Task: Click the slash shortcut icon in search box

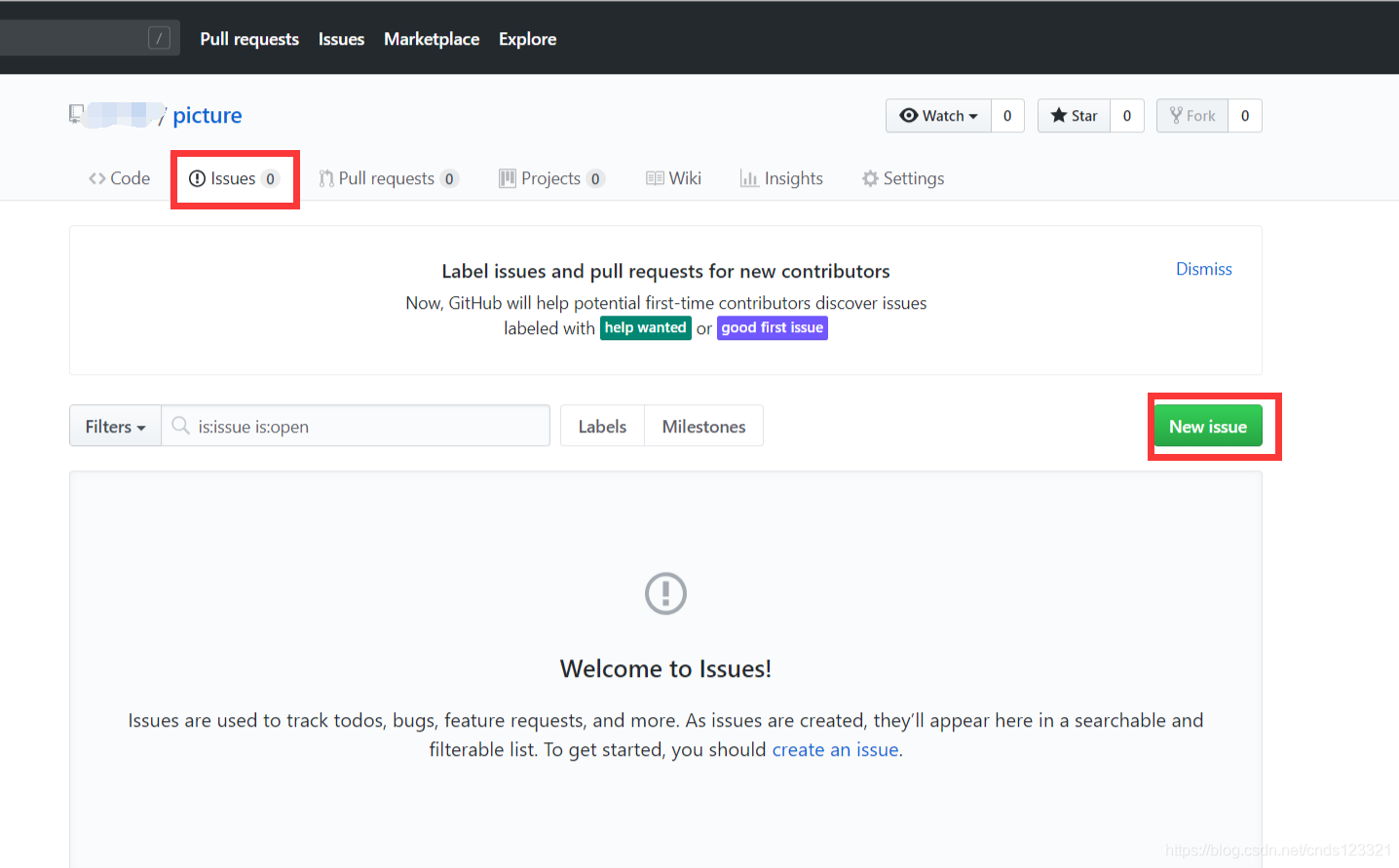Action: coord(159,38)
